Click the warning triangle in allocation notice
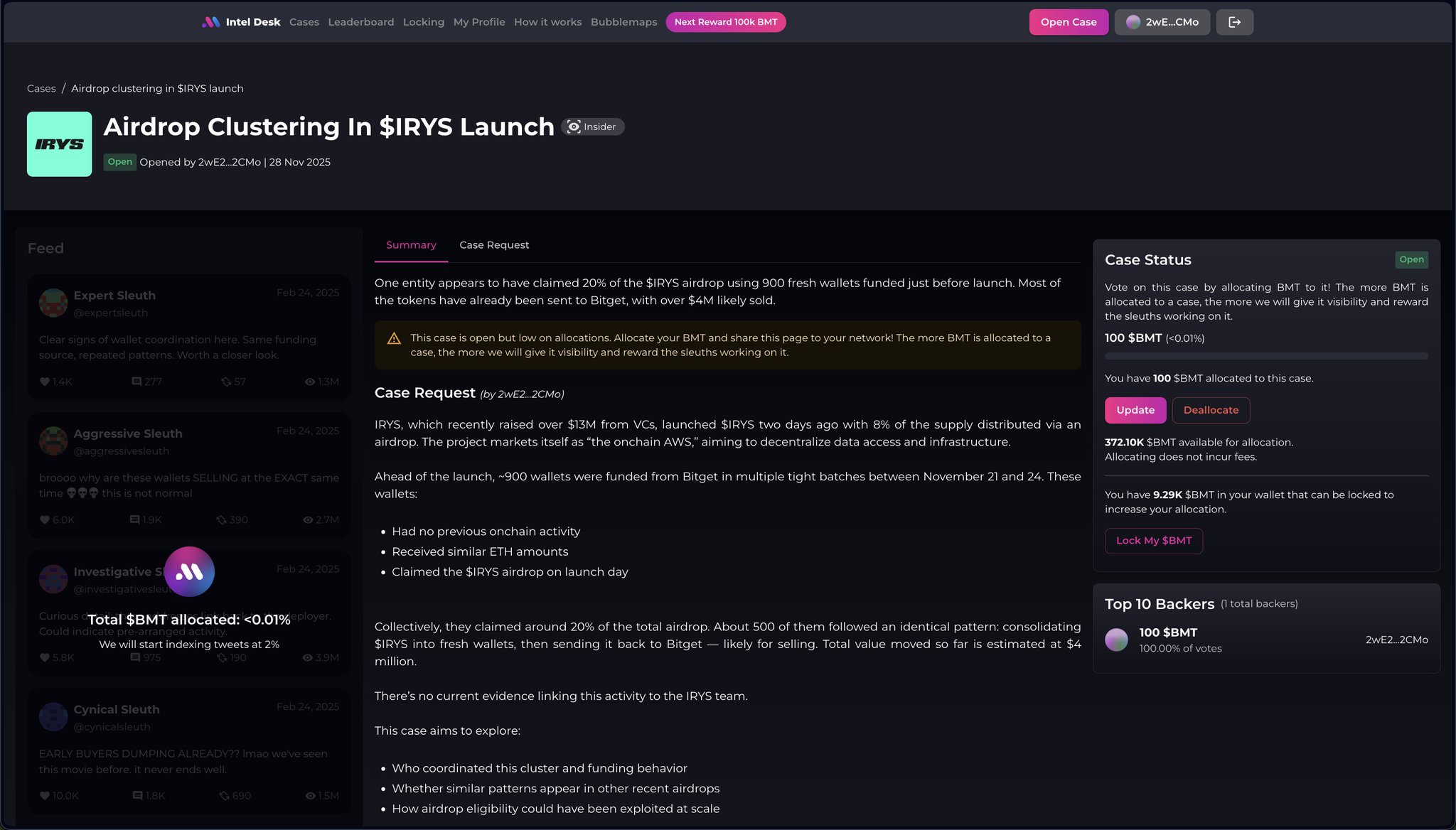 [394, 338]
